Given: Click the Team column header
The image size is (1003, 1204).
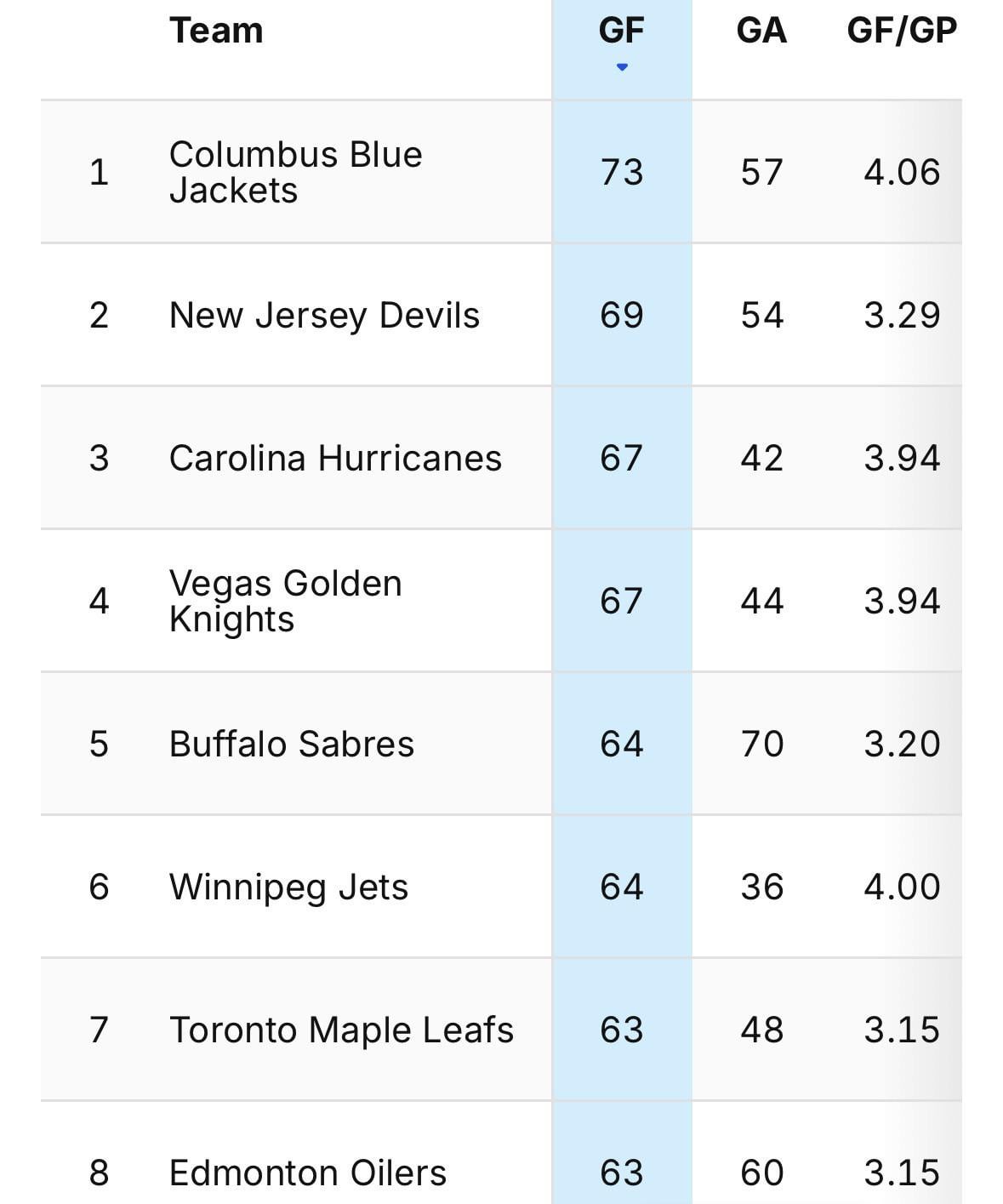Looking at the screenshot, I should click(x=216, y=31).
